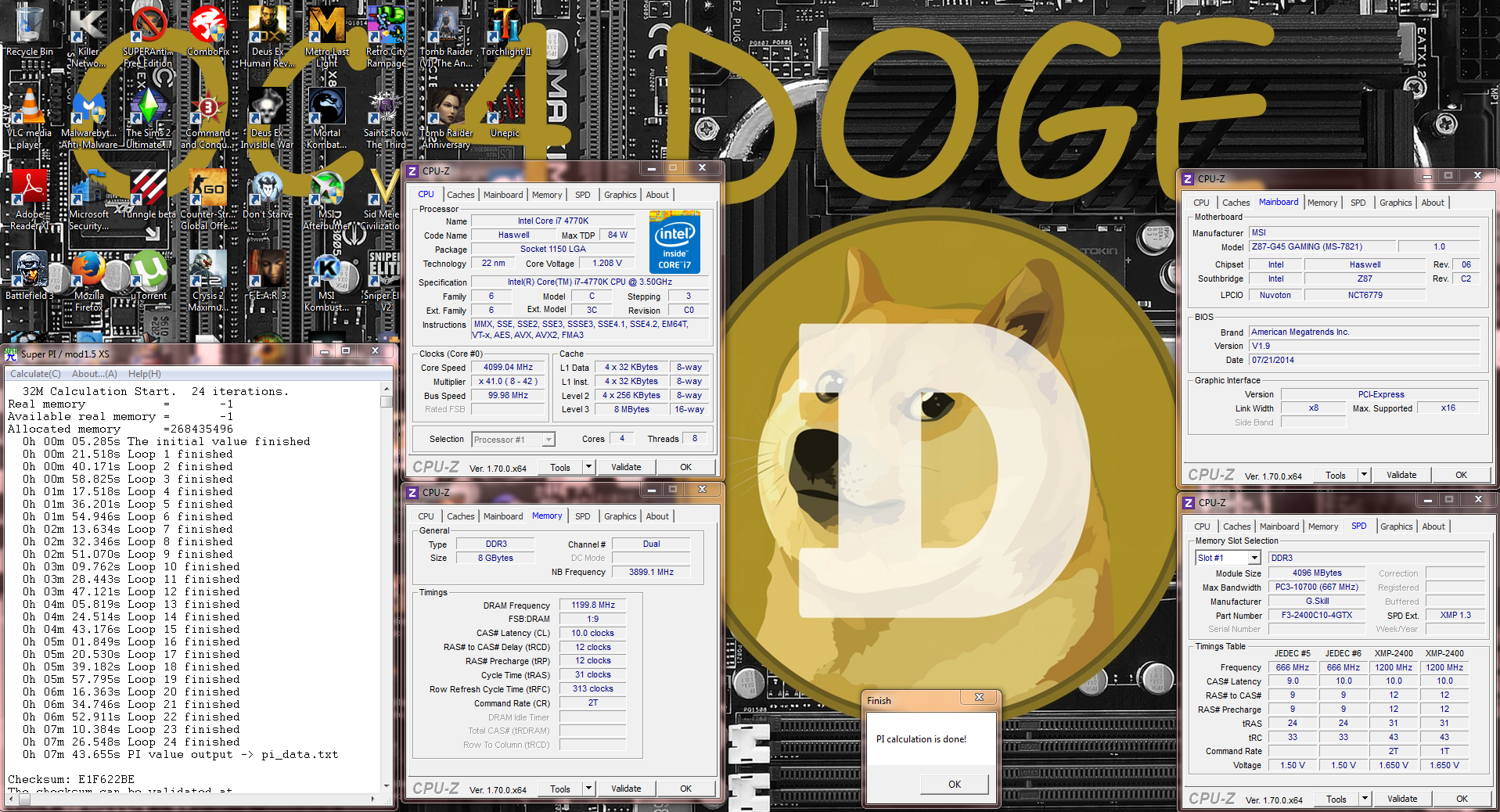Open Sniper Elite V2 desktop icon
The image size is (1500, 812).
(x=383, y=280)
